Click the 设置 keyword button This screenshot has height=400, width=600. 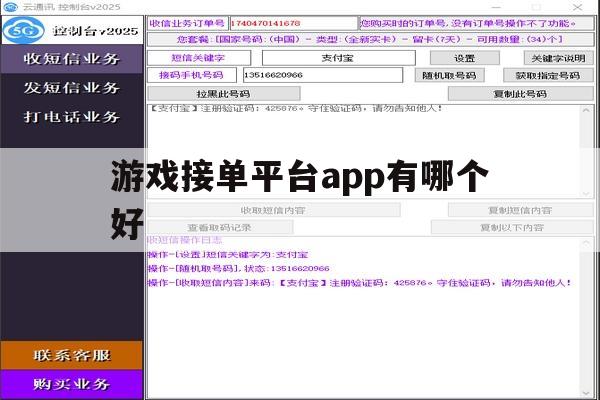coord(465,58)
